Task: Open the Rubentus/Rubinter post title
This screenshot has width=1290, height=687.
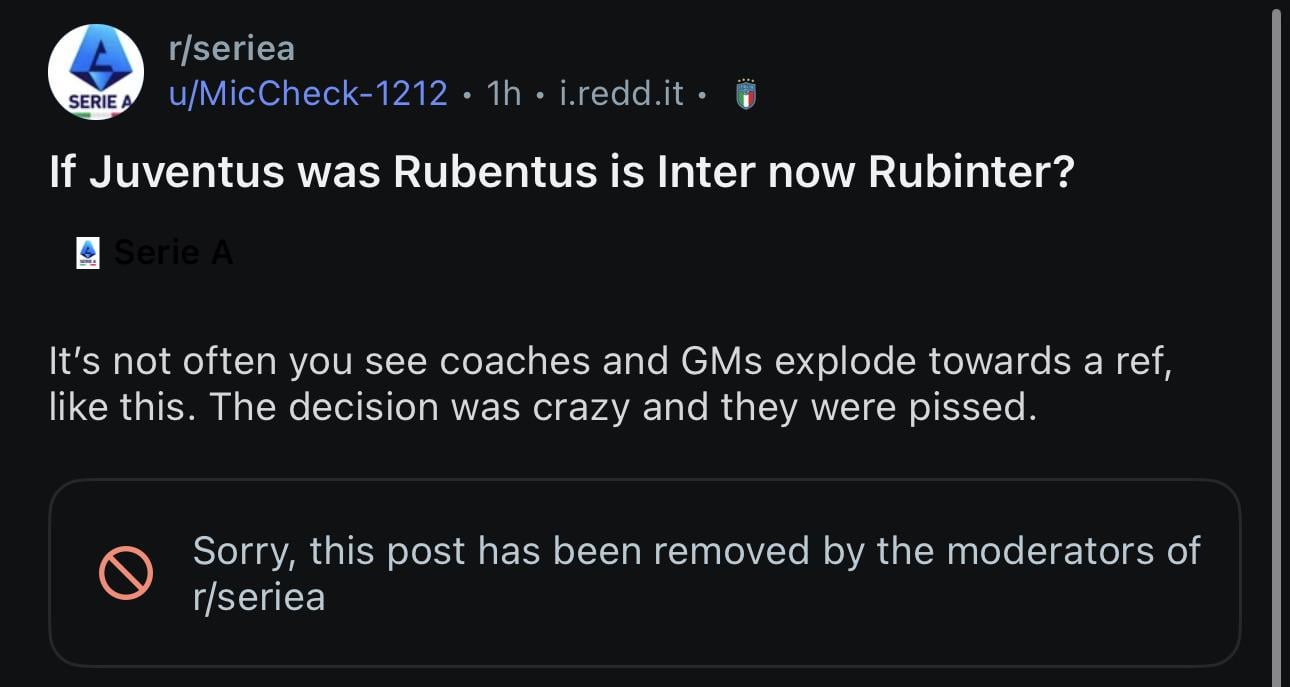Action: 561,172
